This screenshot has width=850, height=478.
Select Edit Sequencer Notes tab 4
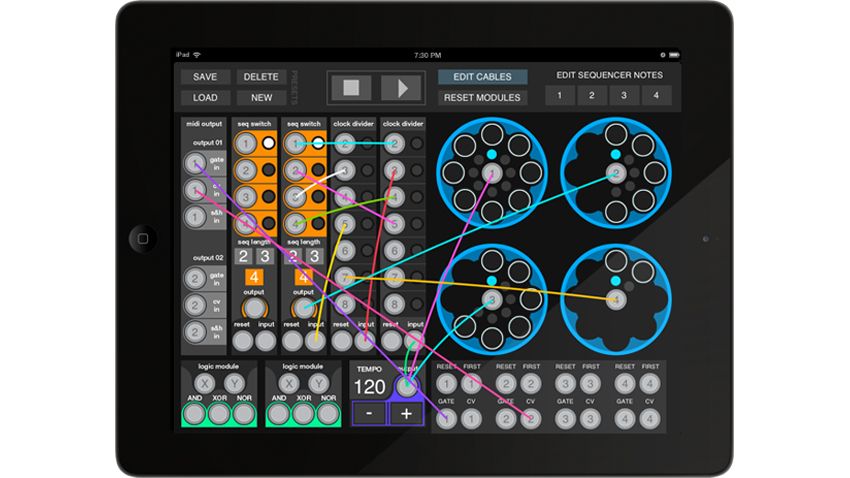(x=656, y=95)
